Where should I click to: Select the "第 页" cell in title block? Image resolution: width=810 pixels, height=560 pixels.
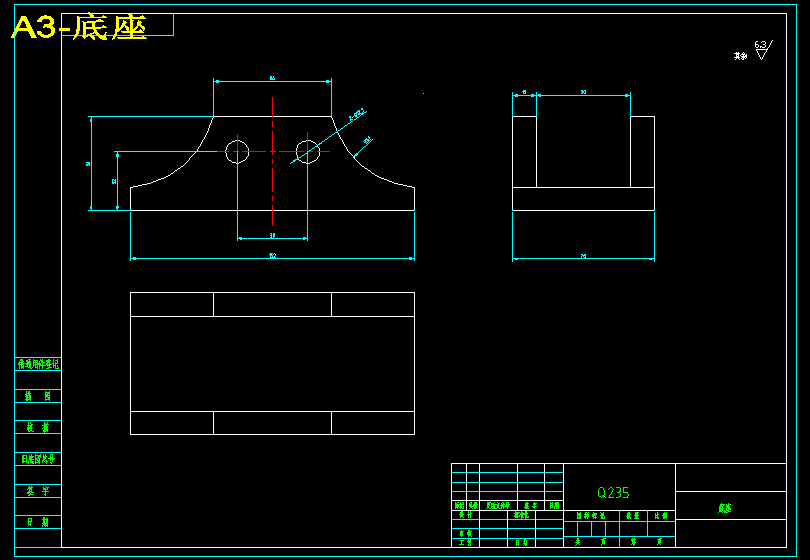647,542
